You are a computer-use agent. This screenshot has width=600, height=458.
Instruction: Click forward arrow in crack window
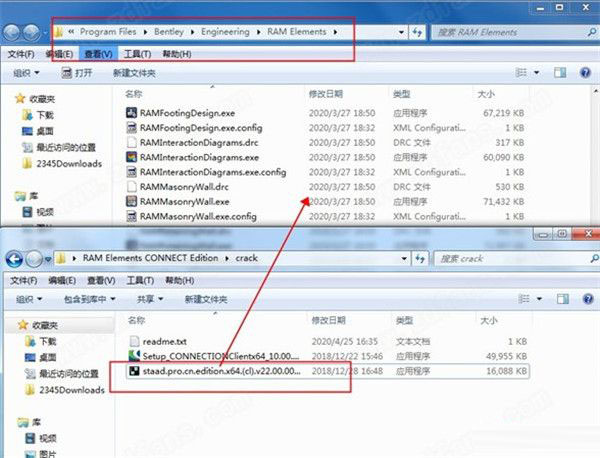[x=34, y=260]
